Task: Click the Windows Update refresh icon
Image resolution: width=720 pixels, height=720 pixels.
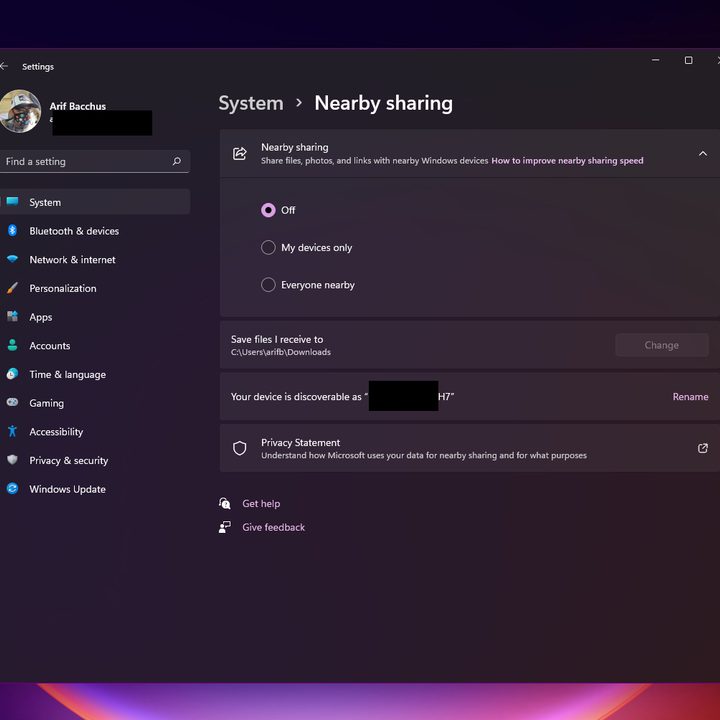Action: pyautogui.click(x=12, y=489)
